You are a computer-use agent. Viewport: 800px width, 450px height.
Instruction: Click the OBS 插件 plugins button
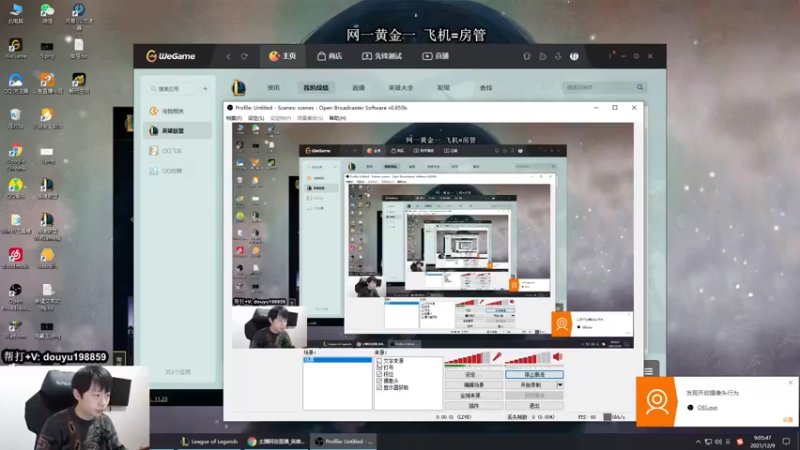click(x=474, y=406)
